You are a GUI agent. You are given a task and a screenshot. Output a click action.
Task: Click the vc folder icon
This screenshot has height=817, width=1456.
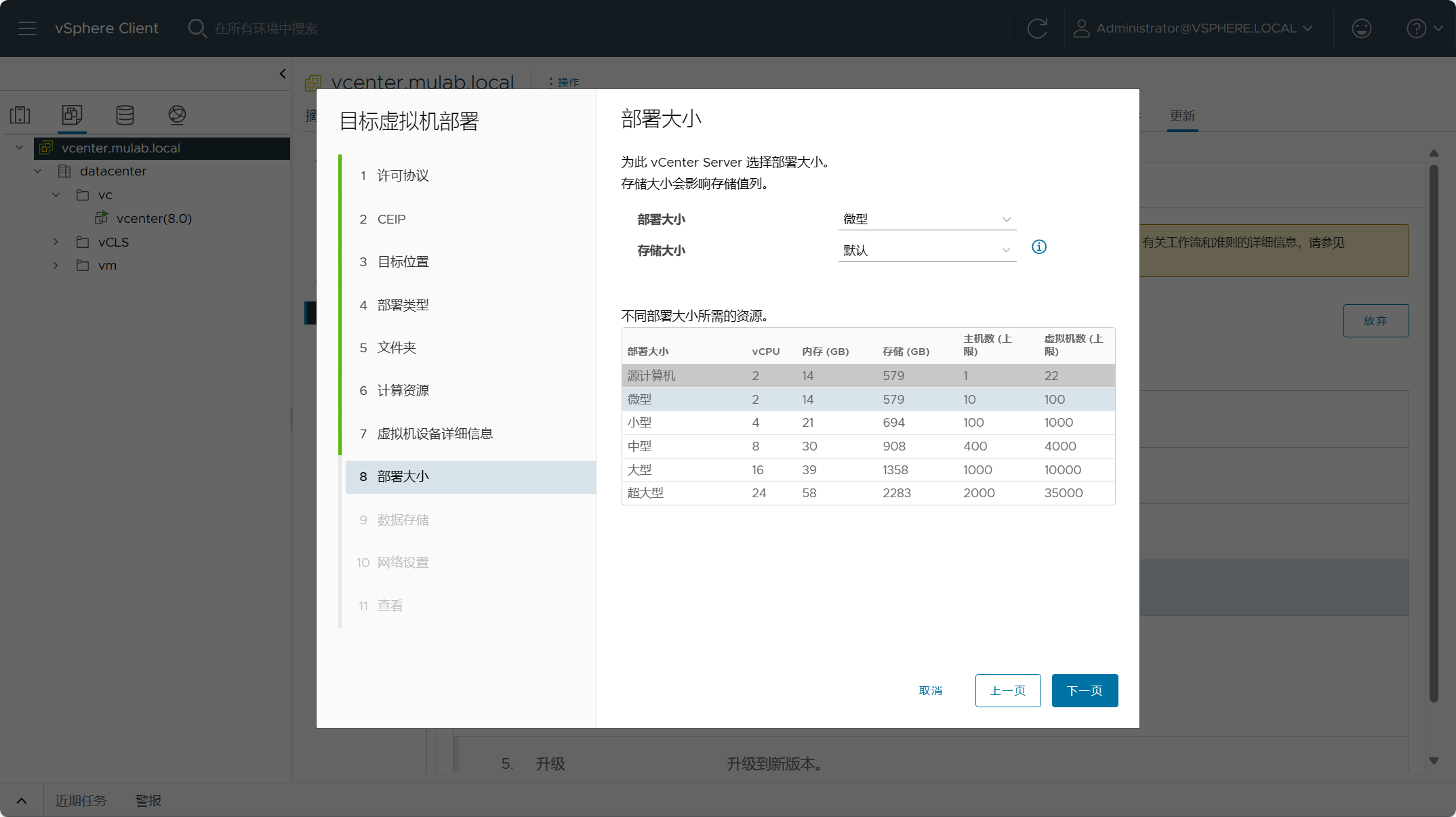click(x=83, y=195)
